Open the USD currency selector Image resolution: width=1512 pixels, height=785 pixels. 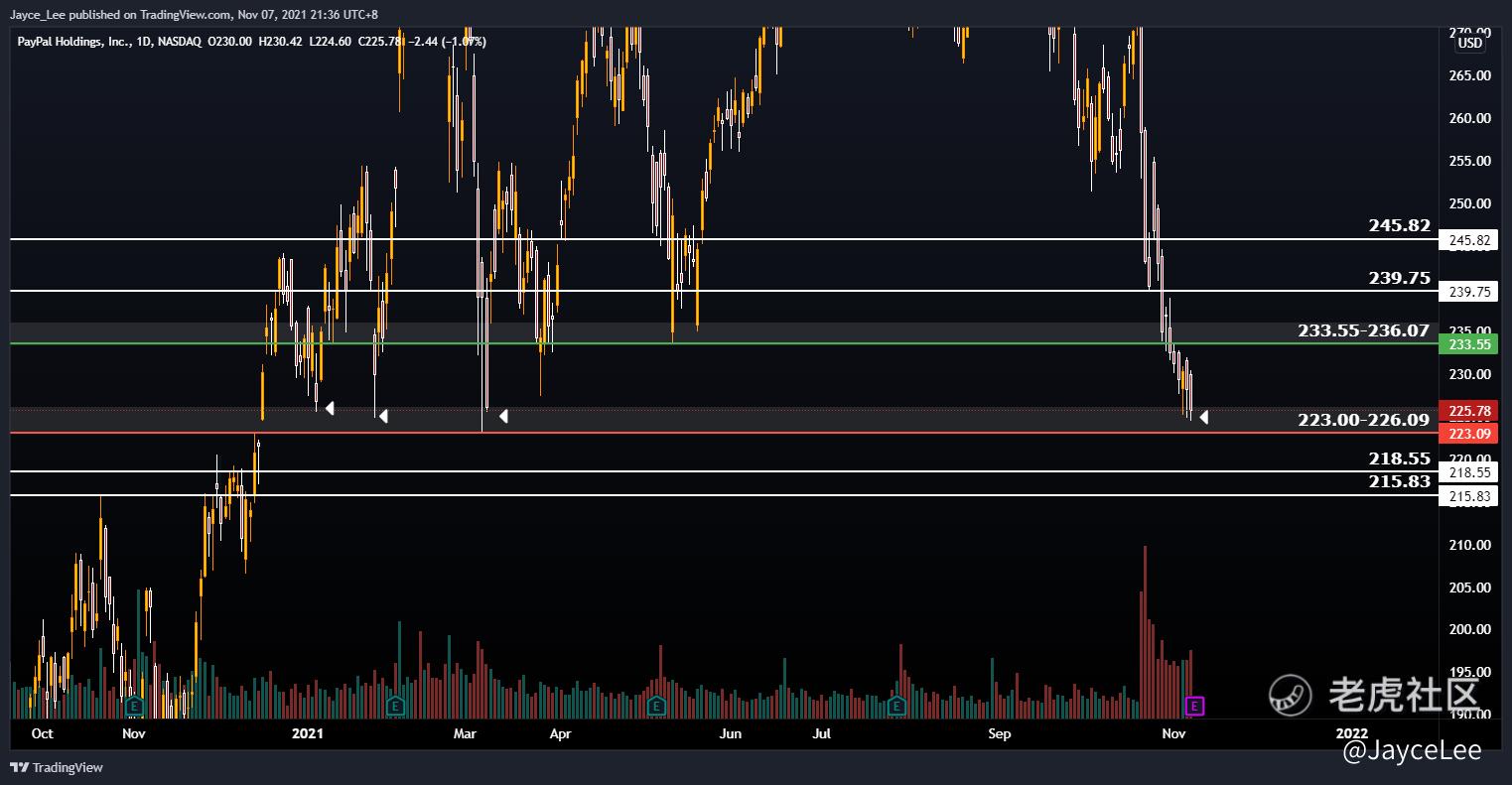[x=1469, y=43]
